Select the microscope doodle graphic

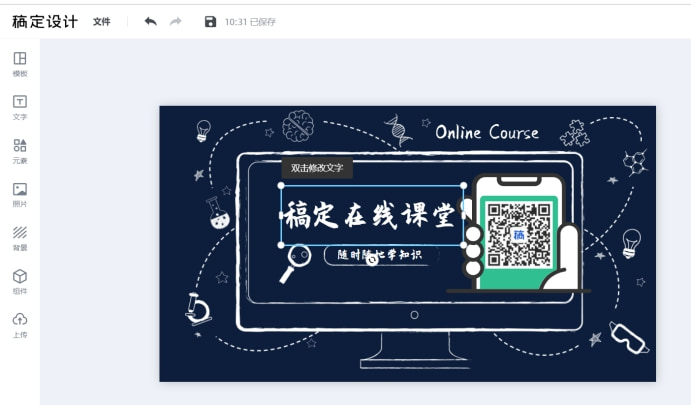click(x=197, y=308)
